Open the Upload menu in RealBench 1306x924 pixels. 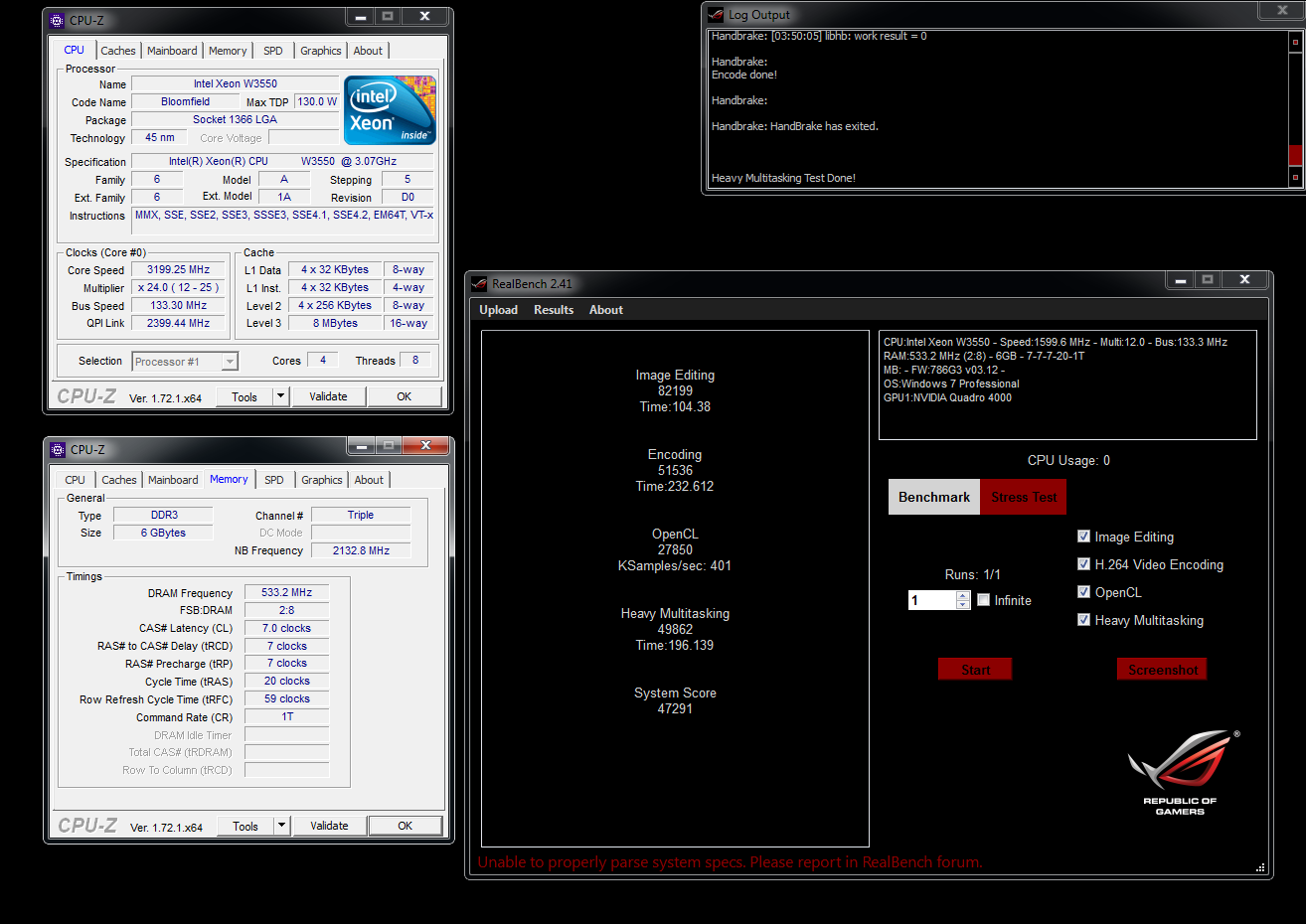(498, 310)
